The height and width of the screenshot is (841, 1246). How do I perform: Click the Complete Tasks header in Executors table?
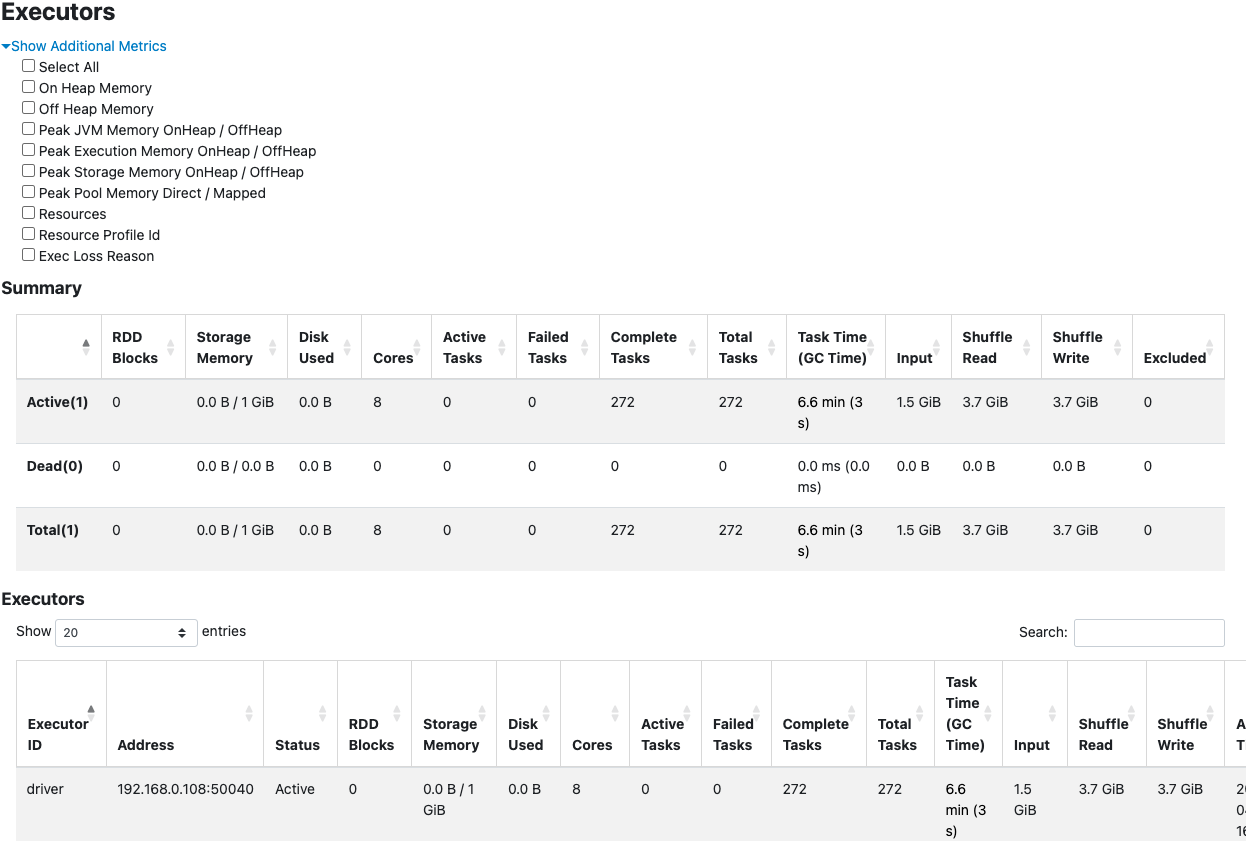815,734
